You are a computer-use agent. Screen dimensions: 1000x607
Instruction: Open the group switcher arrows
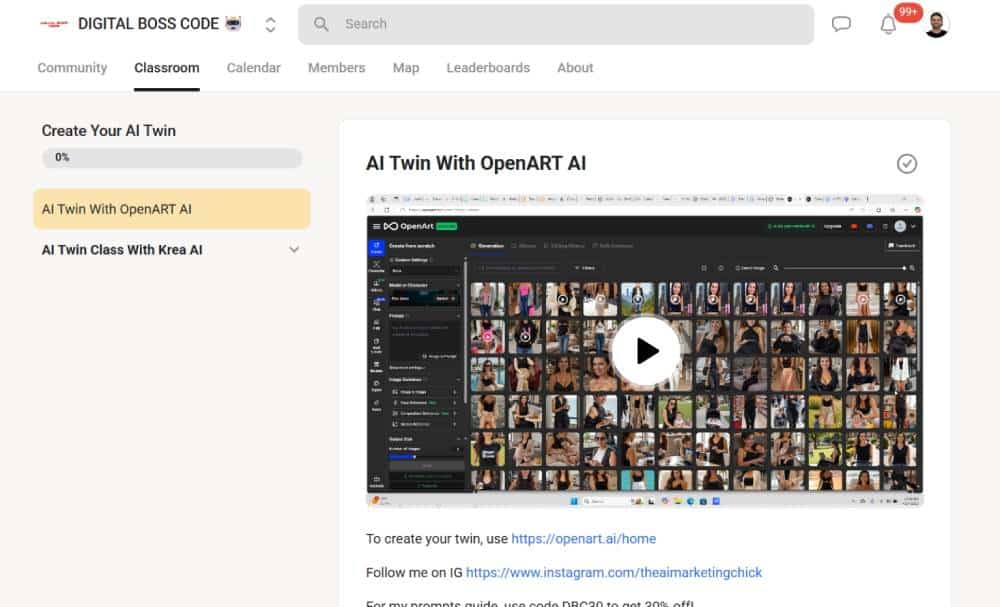pyautogui.click(x=270, y=24)
